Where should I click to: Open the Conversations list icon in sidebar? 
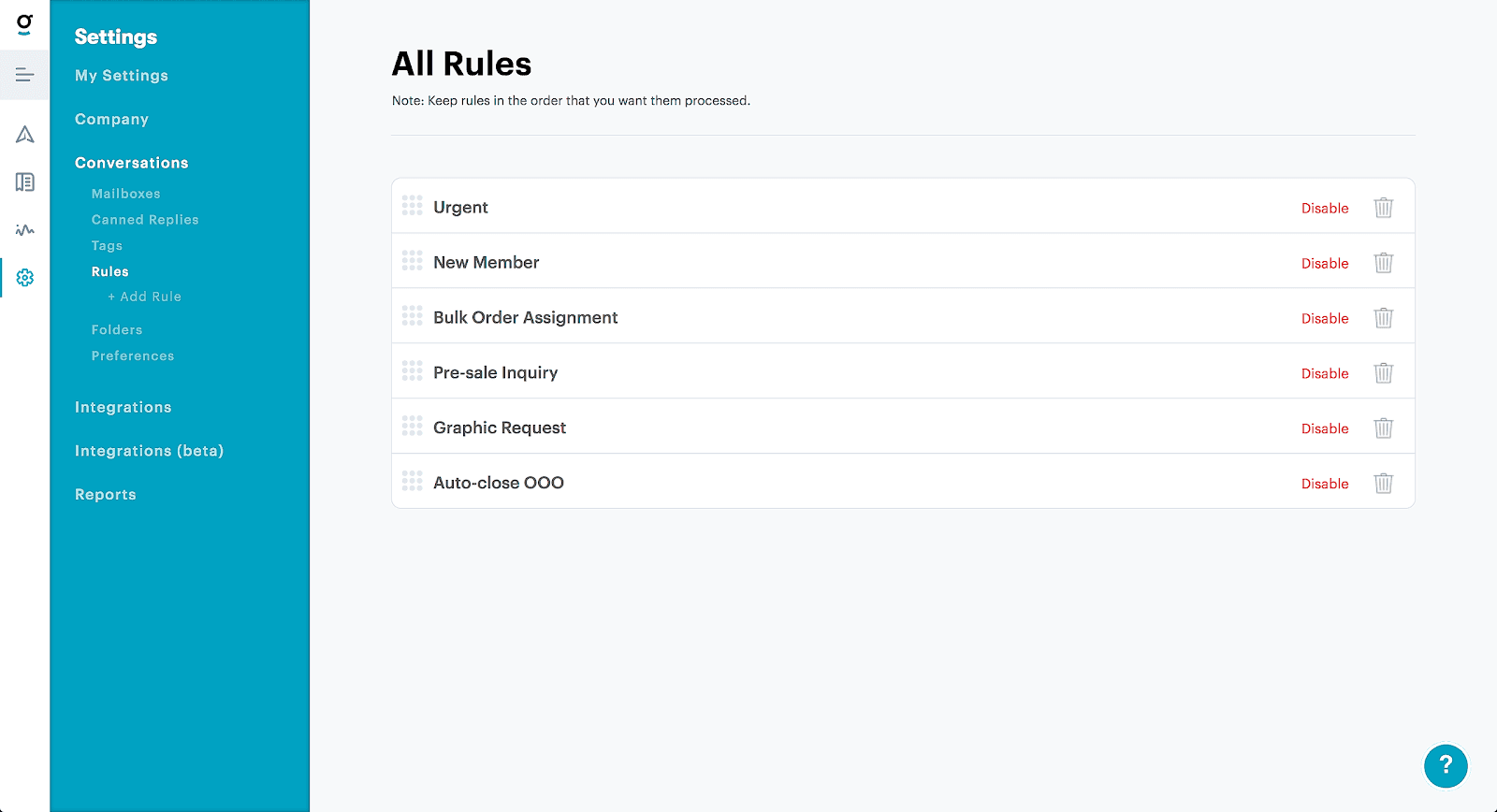(x=25, y=74)
